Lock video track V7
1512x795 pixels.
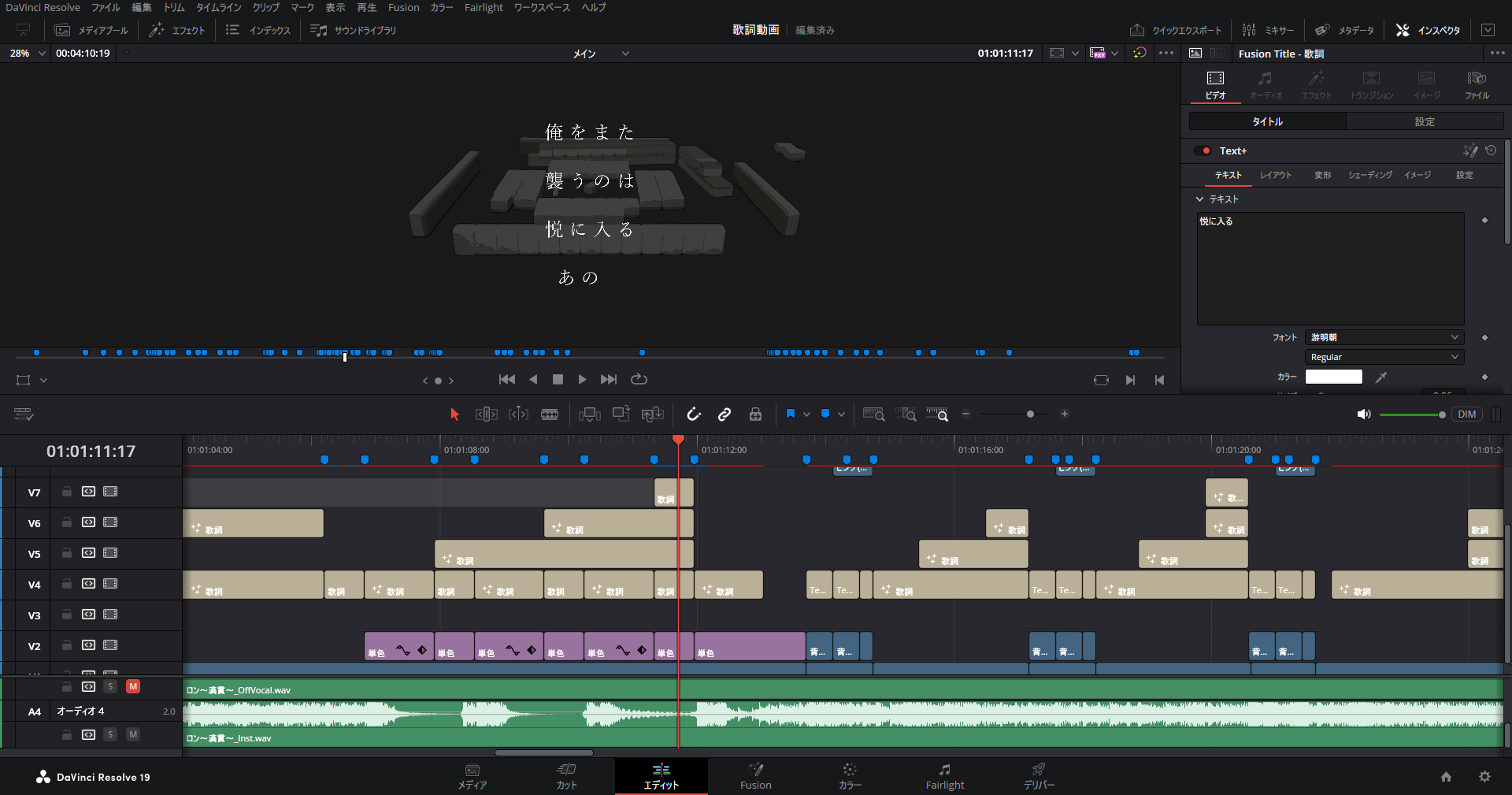(67, 492)
